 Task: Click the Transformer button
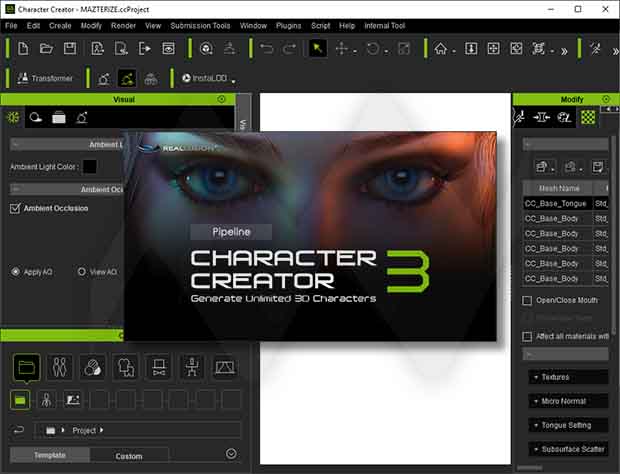click(x=45, y=78)
